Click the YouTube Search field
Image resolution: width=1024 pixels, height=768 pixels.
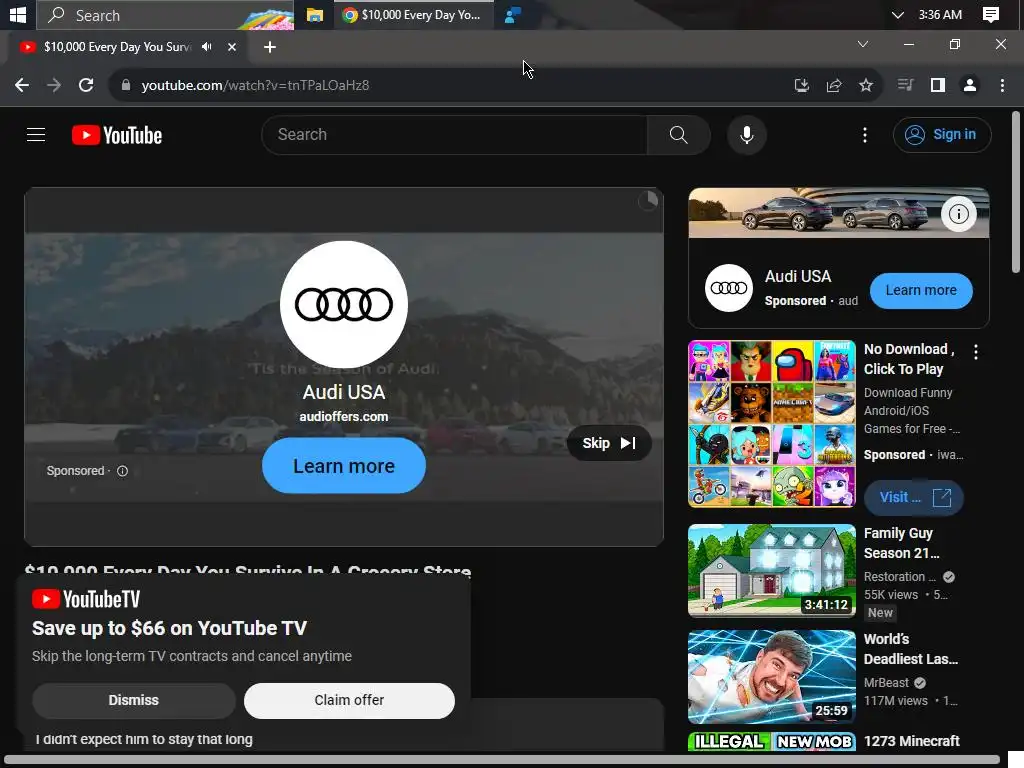[x=455, y=135]
